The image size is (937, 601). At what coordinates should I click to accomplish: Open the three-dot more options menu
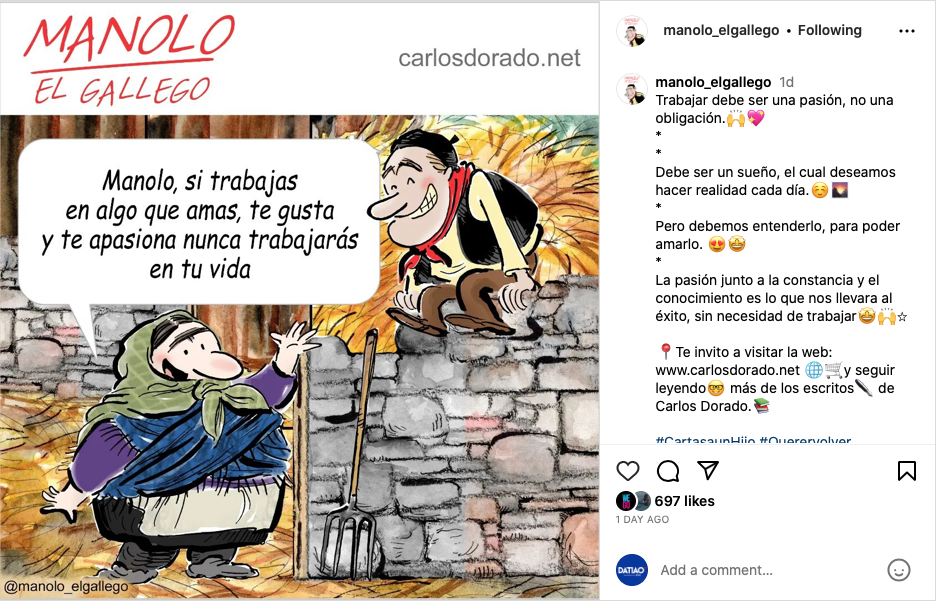pyautogui.click(x=907, y=31)
